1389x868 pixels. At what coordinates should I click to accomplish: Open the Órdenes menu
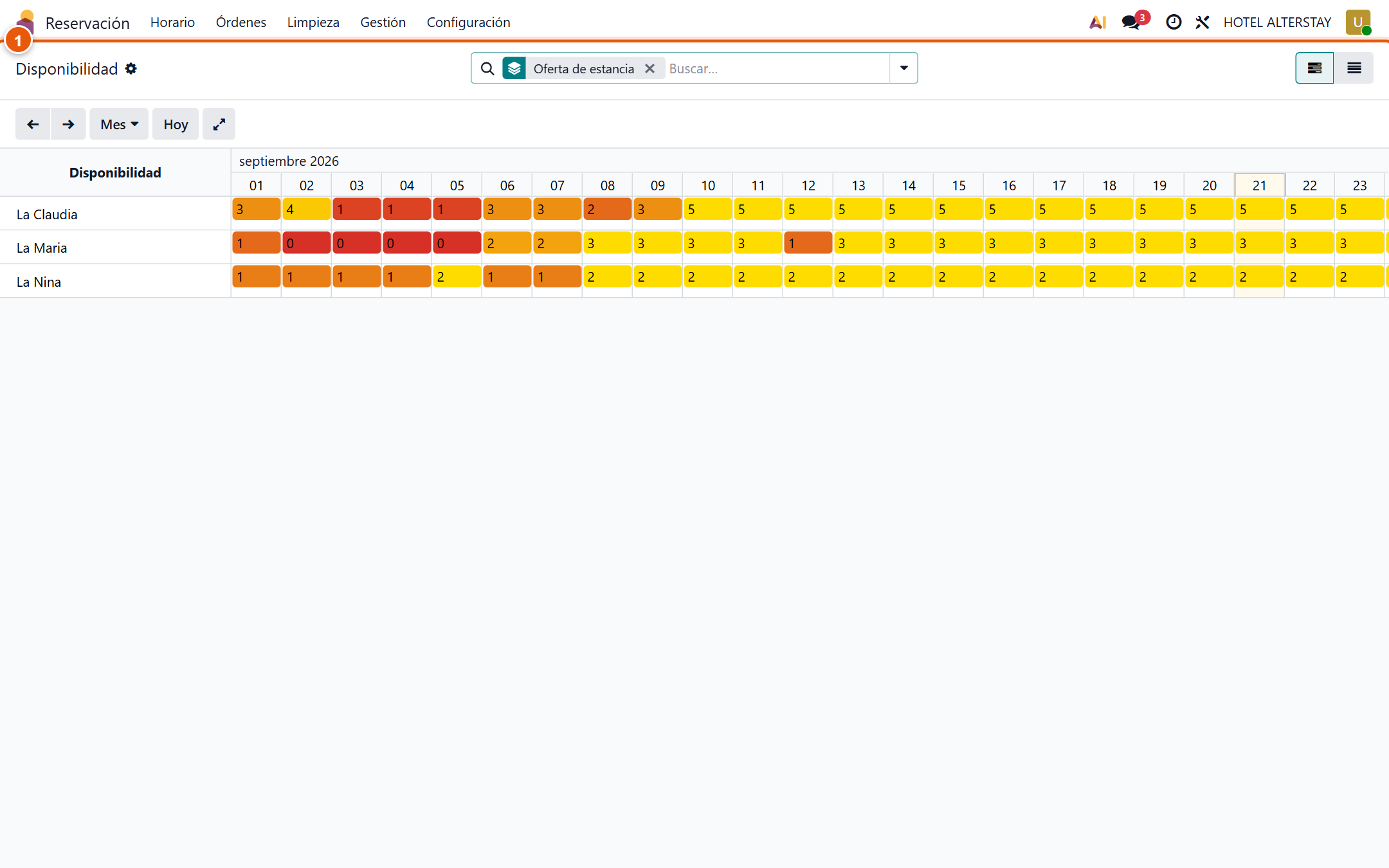point(241,23)
